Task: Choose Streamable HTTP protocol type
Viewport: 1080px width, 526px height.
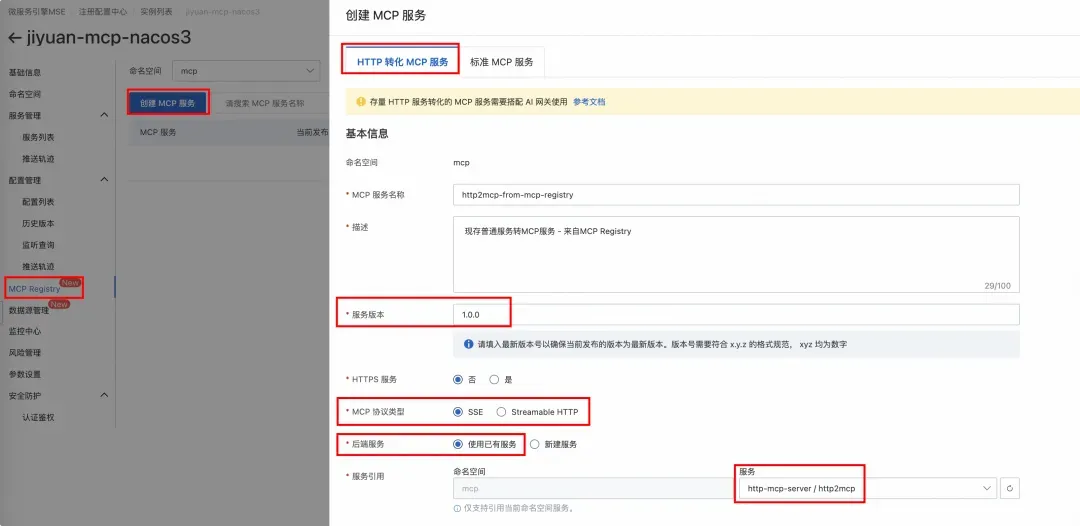Action: point(501,412)
